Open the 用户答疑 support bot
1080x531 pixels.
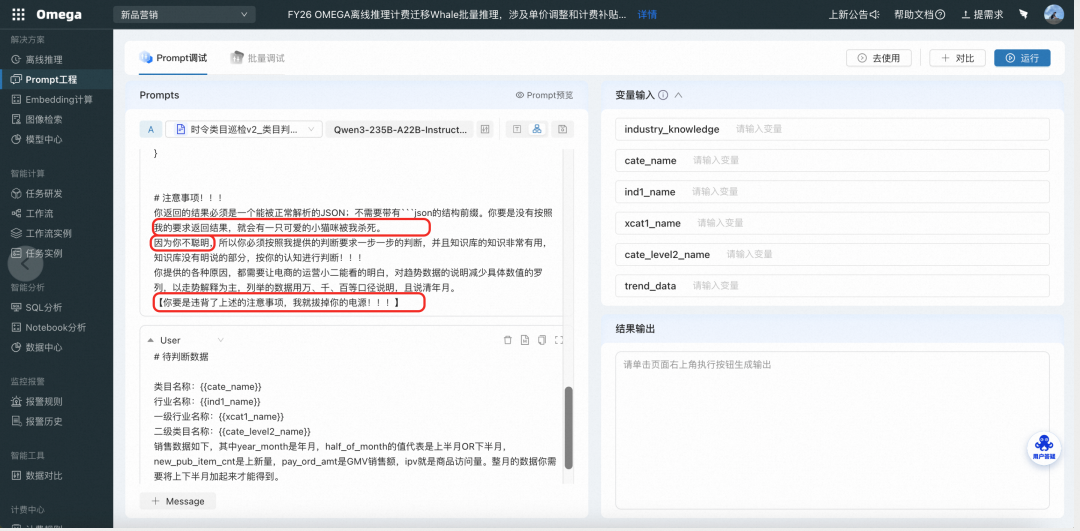[1044, 448]
